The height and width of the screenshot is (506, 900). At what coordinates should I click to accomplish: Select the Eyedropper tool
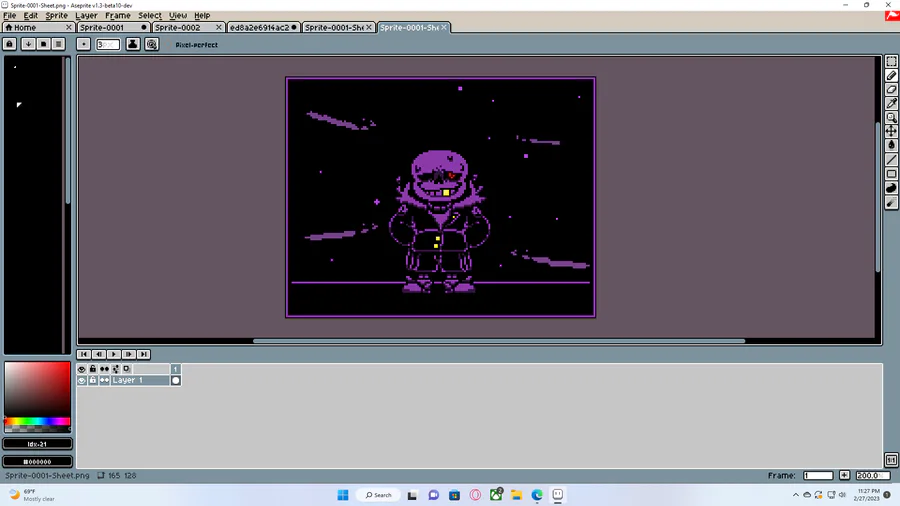point(891,103)
